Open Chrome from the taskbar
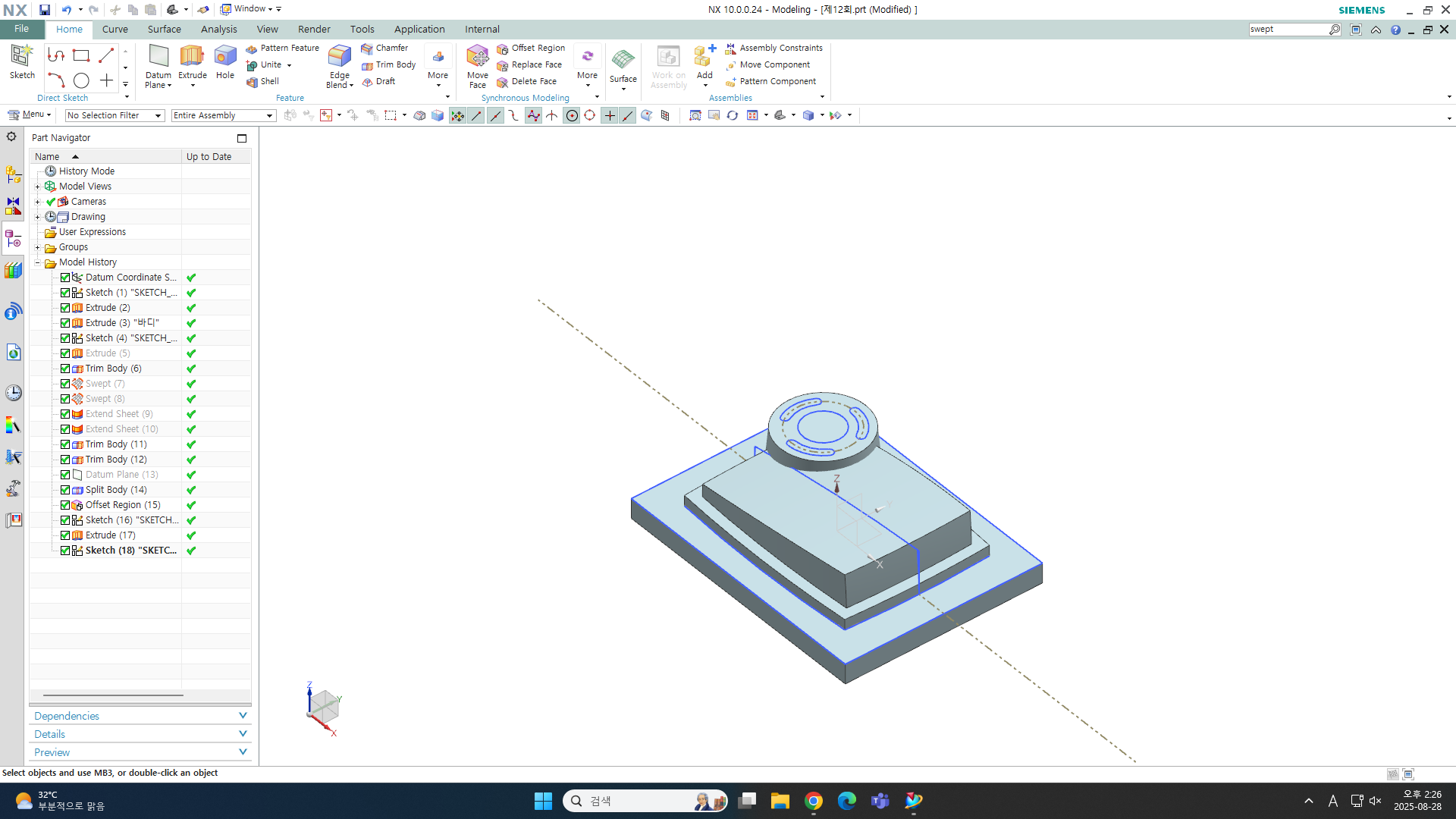Screen dimensions: 1456x819 tap(814, 801)
